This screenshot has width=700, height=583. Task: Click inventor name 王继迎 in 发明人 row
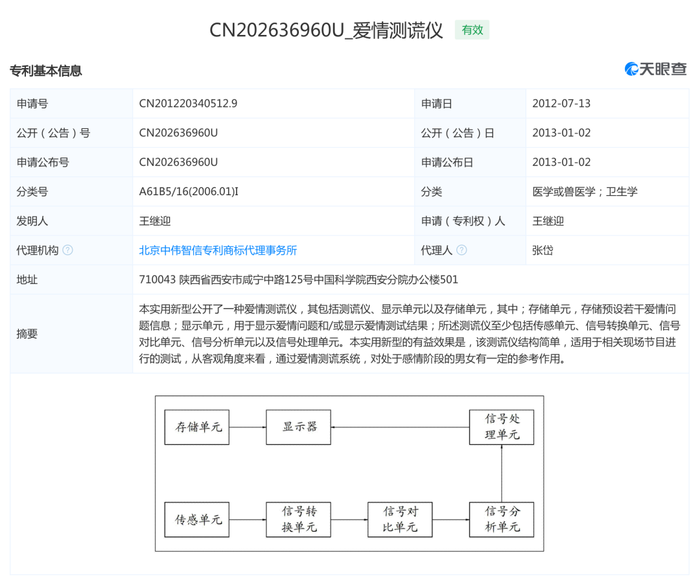click(154, 221)
